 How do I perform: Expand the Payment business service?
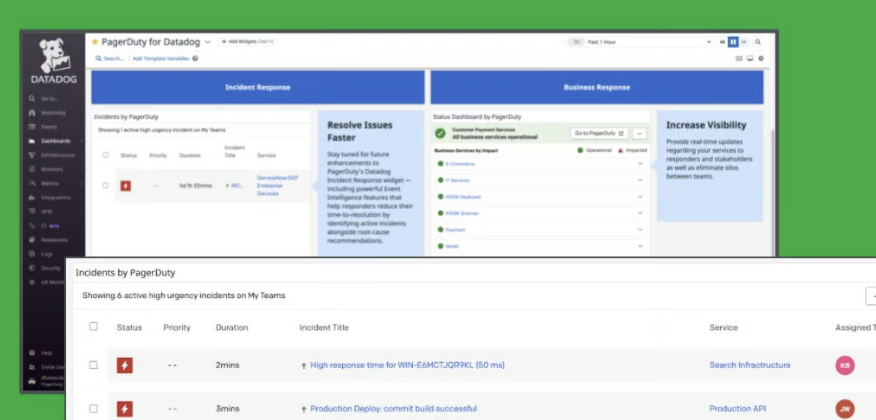[x=640, y=230]
